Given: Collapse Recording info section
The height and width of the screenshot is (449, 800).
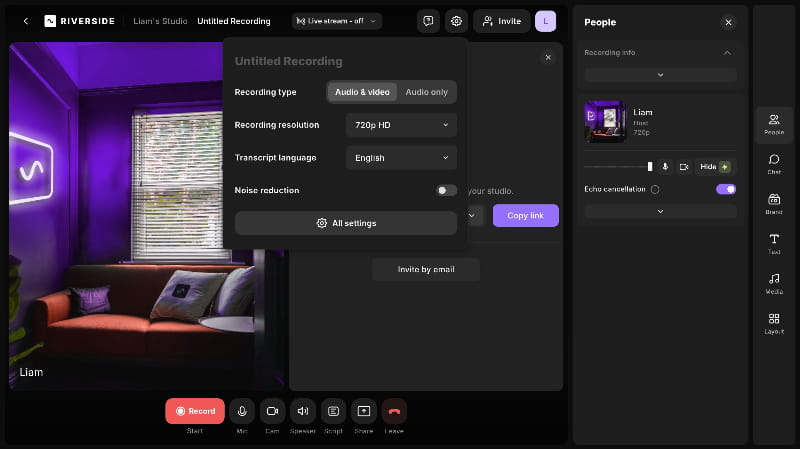Looking at the screenshot, I should pos(727,53).
